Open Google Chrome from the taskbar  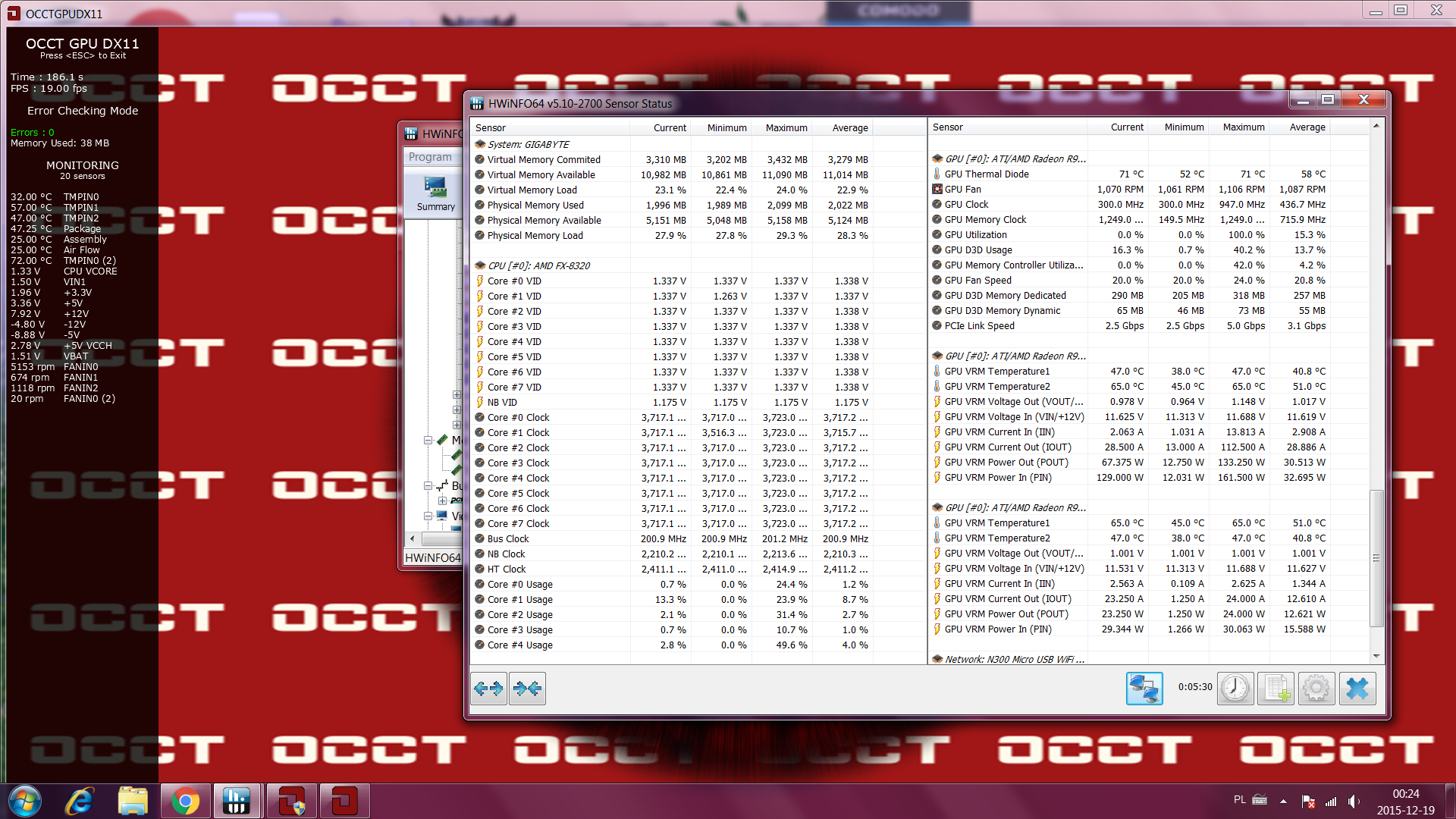(x=186, y=801)
